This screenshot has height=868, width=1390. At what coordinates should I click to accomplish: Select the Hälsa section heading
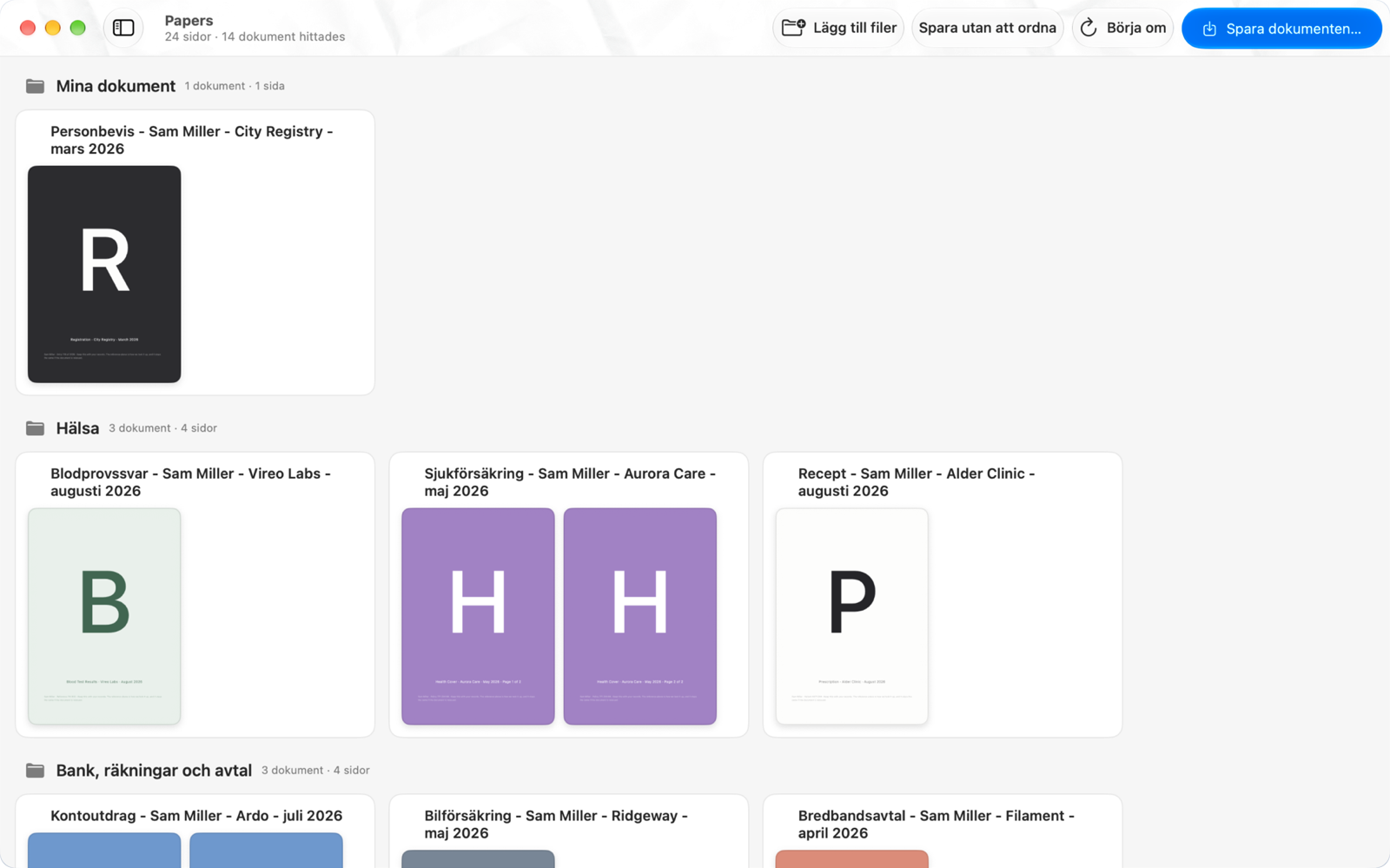pos(77,428)
